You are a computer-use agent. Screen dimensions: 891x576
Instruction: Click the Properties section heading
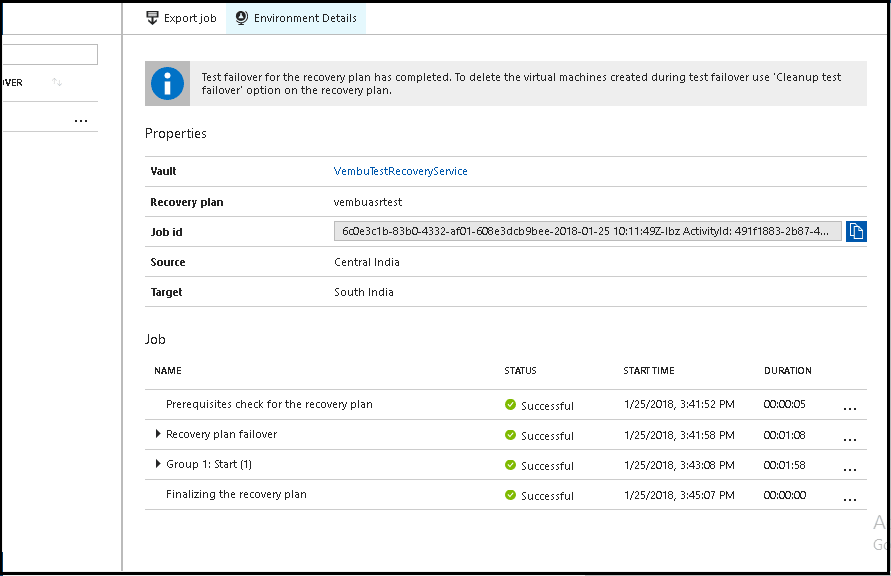tap(176, 133)
